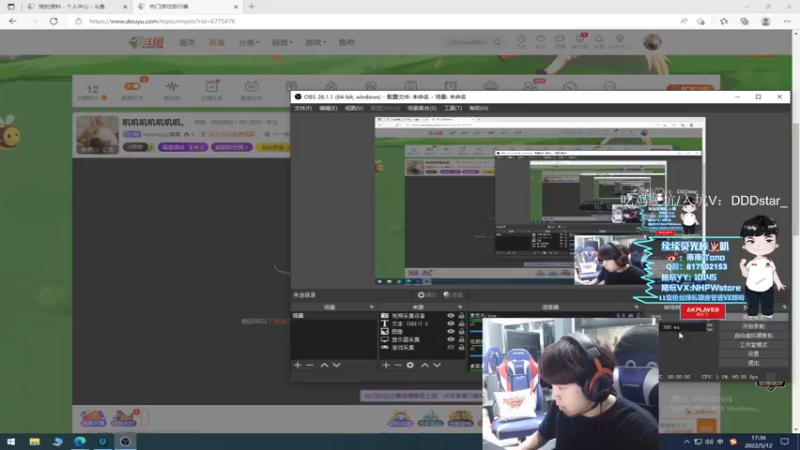This screenshot has height=450, width=800.
Task: Open OBS 帮助(H) menu
Action: pyautogui.click(x=479, y=108)
